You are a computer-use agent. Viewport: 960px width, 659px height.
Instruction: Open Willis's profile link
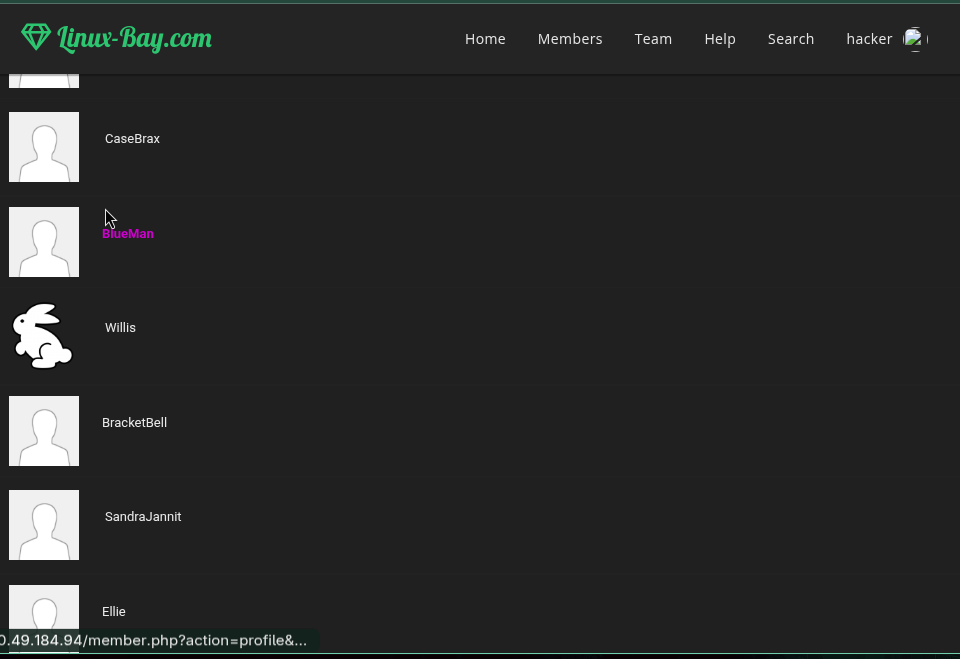click(x=121, y=328)
